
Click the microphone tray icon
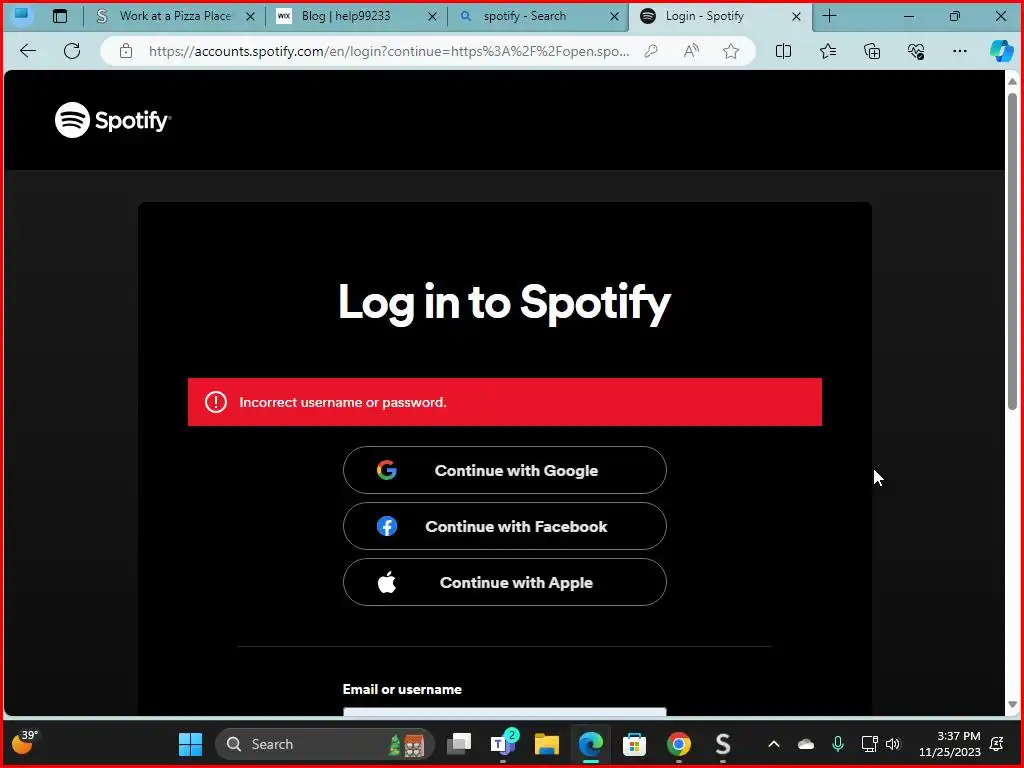[x=837, y=744]
